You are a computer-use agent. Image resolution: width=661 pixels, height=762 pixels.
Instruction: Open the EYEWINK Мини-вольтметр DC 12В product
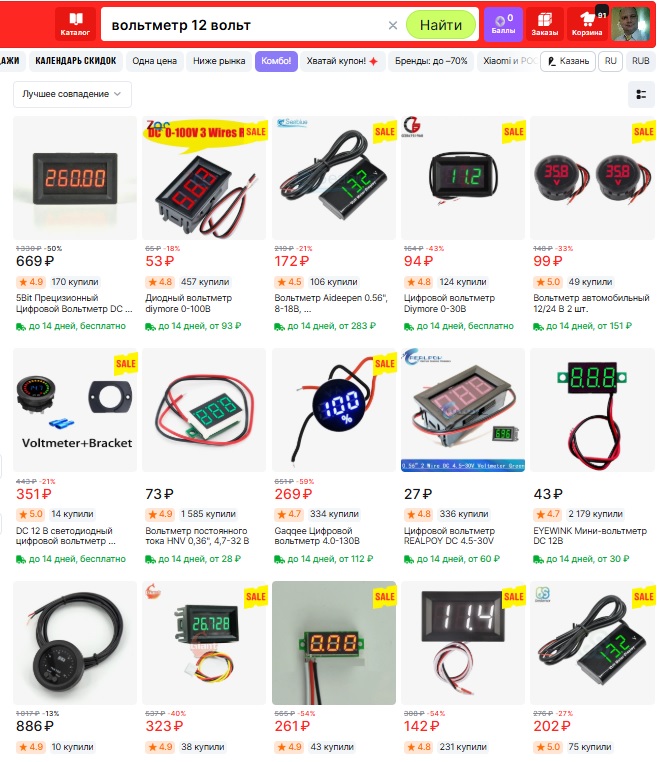pyautogui.click(x=590, y=536)
